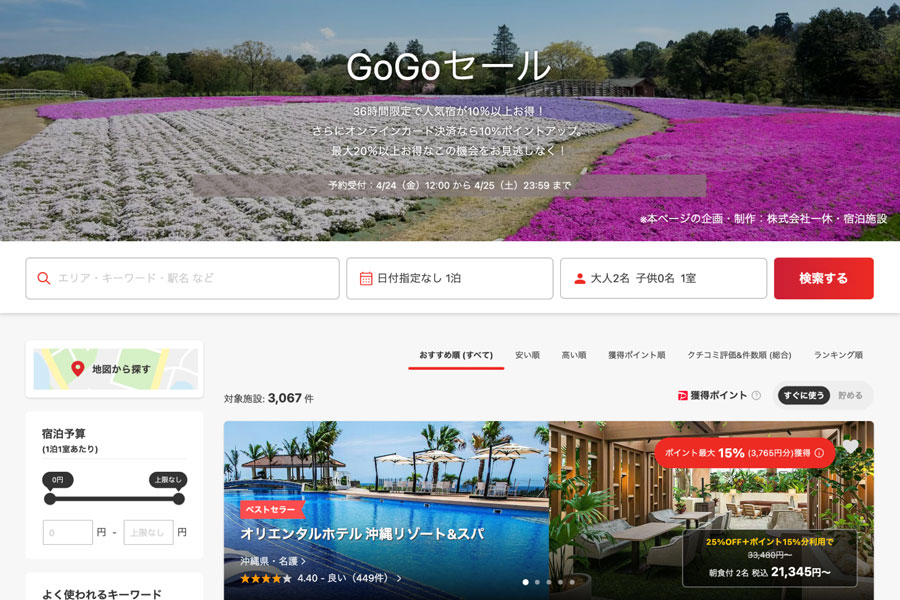900x600 pixels.
Task: Select the second image carousel dot
Action: pos(537,581)
